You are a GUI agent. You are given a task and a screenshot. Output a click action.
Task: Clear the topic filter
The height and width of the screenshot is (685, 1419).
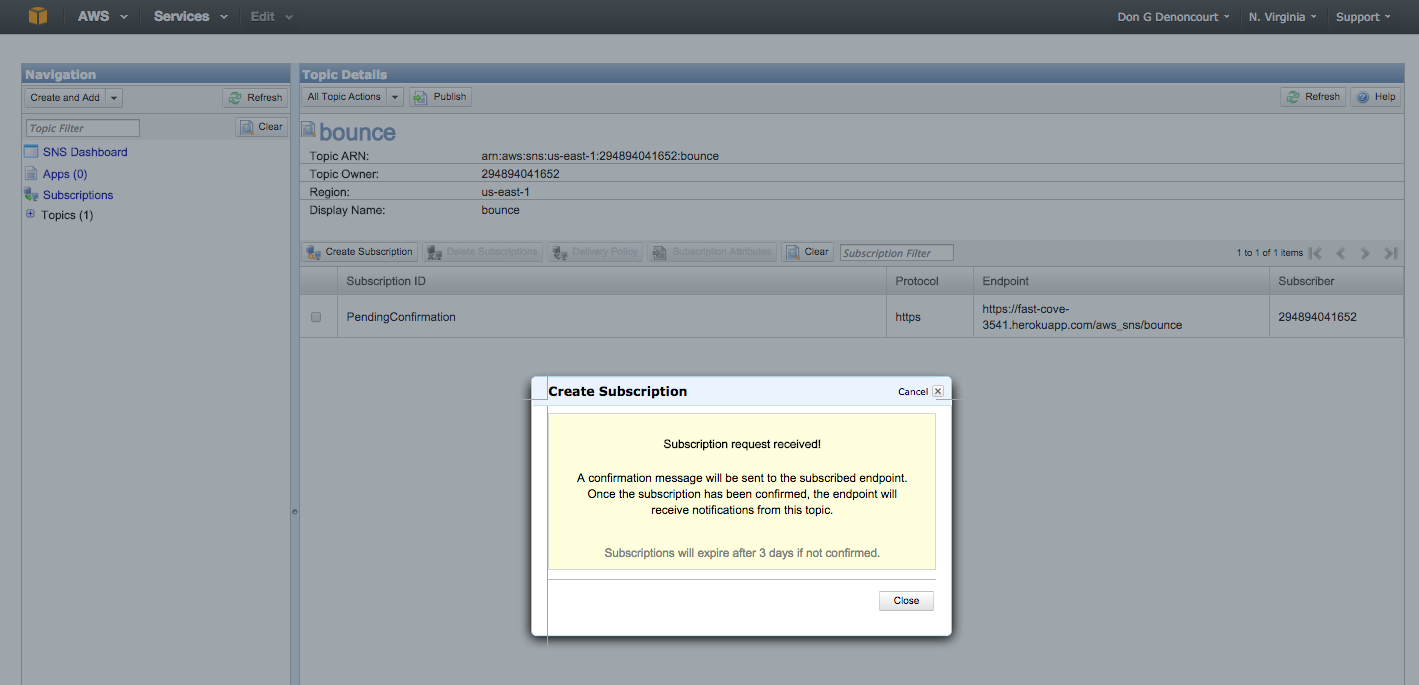(x=261, y=127)
